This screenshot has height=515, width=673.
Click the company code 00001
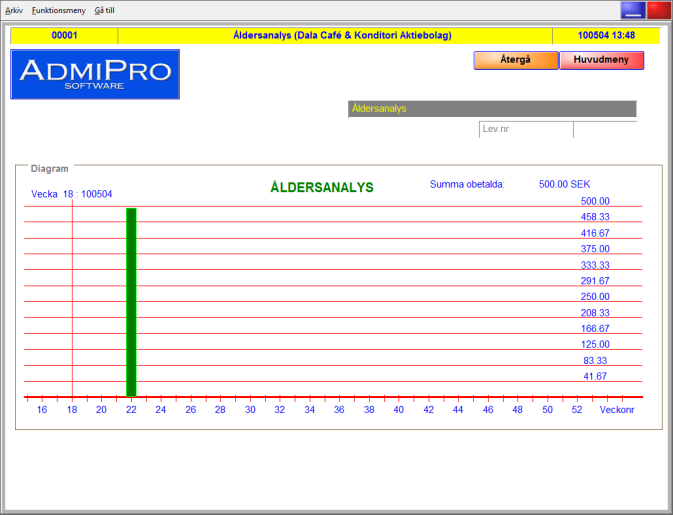[64, 36]
